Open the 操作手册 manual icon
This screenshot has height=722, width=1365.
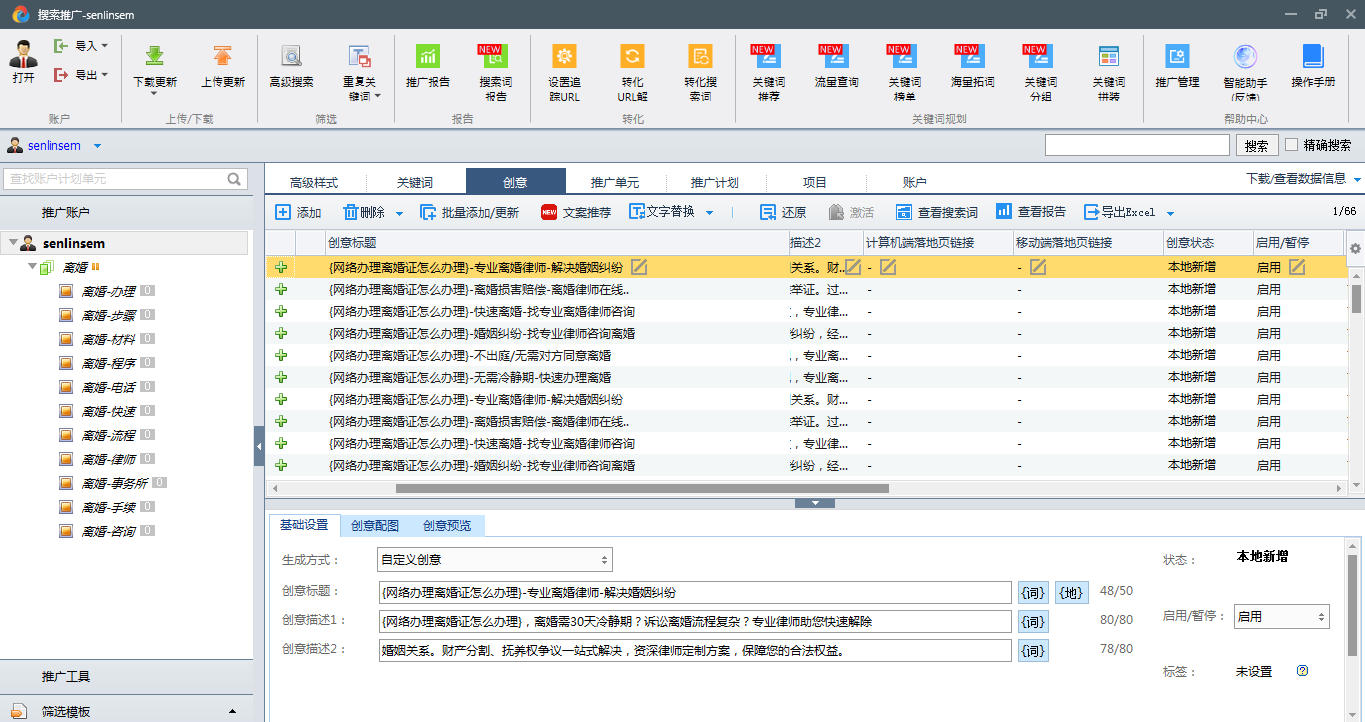[x=1312, y=57]
